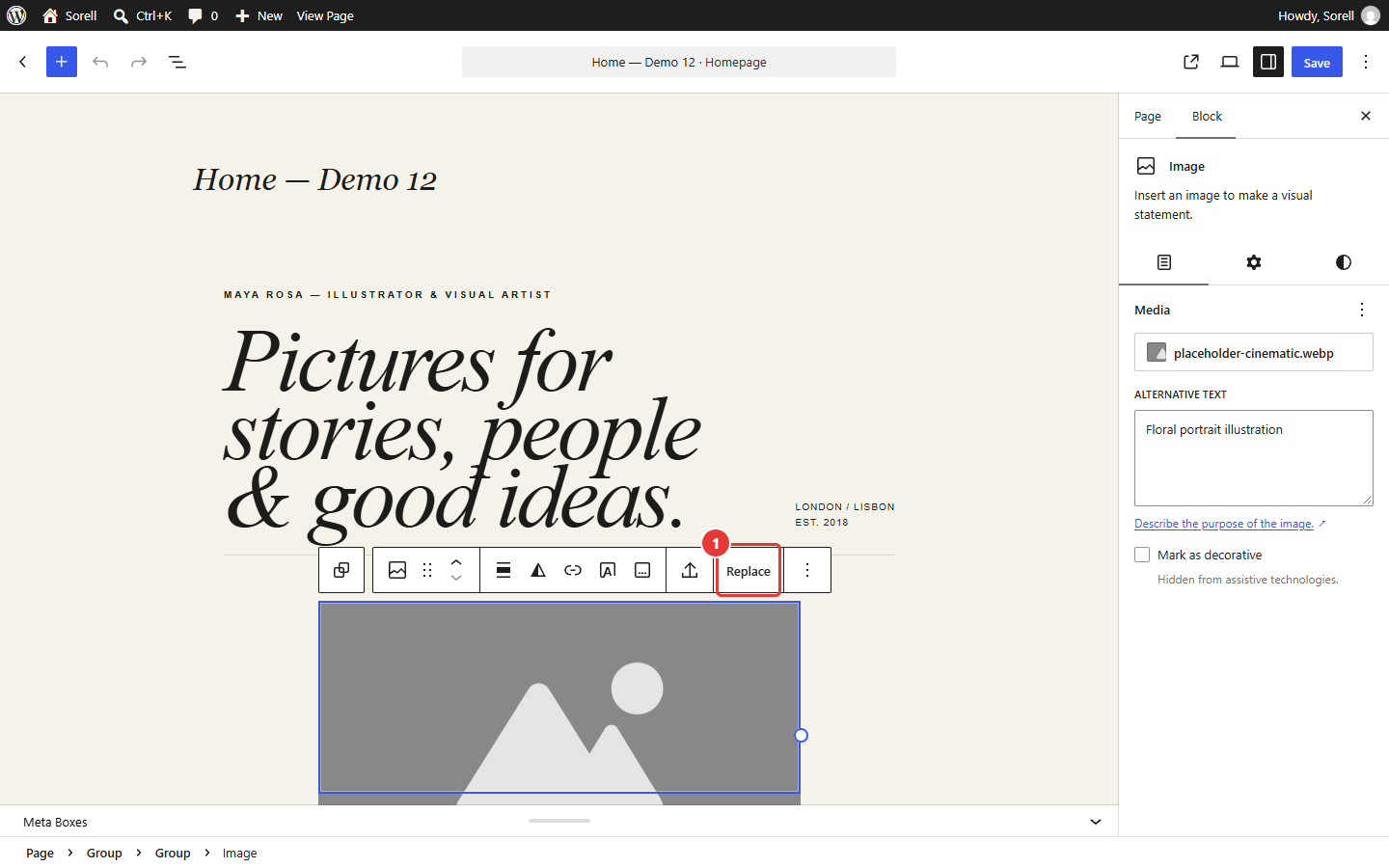Grab the block drag handle
The height and width of the screenshot is (868, 1389).
pyautogui.click(x=427, y=570)
